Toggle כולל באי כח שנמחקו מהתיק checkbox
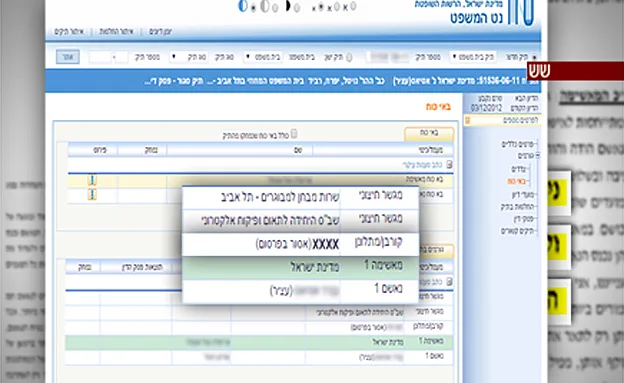Image resolution: width=624 pixels, height=383 pixels. click(294, 134)
